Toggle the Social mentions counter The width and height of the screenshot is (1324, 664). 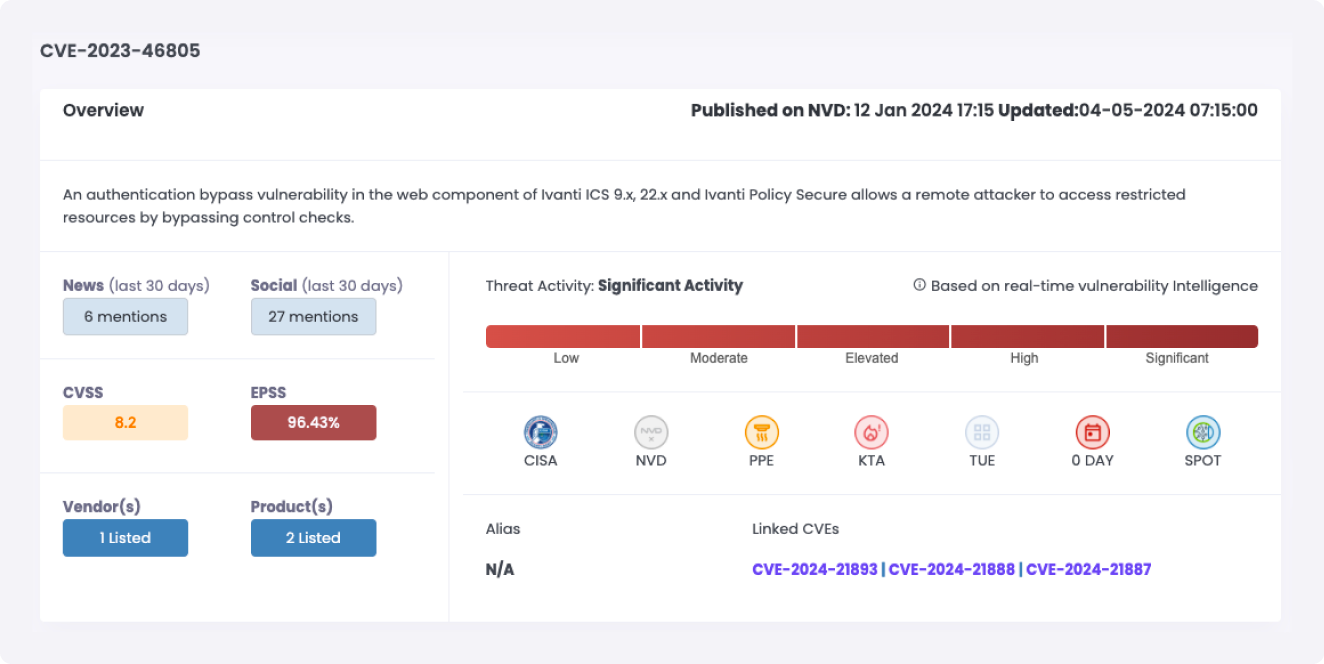[313, 316]
